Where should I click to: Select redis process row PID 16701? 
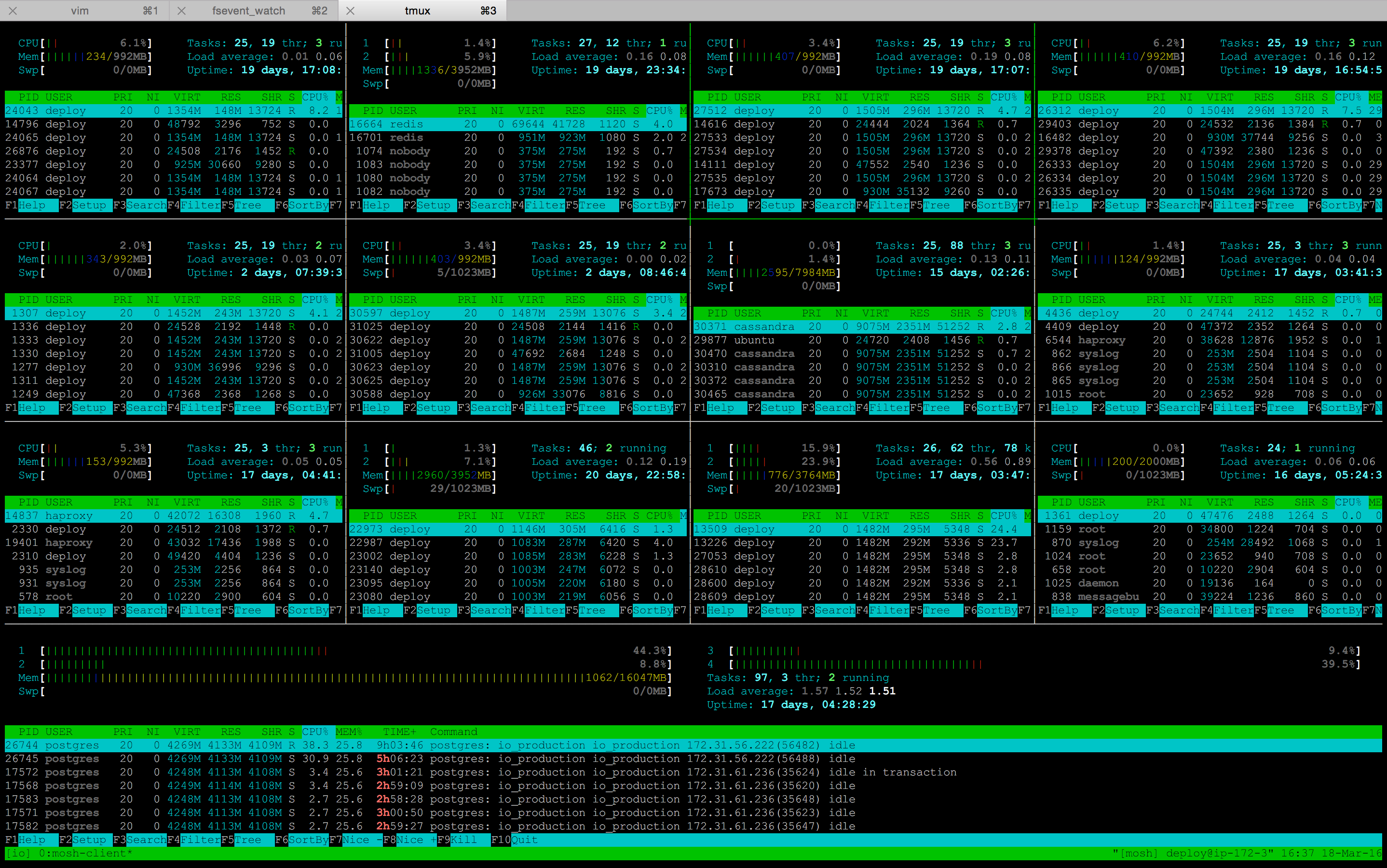[518, 137]
